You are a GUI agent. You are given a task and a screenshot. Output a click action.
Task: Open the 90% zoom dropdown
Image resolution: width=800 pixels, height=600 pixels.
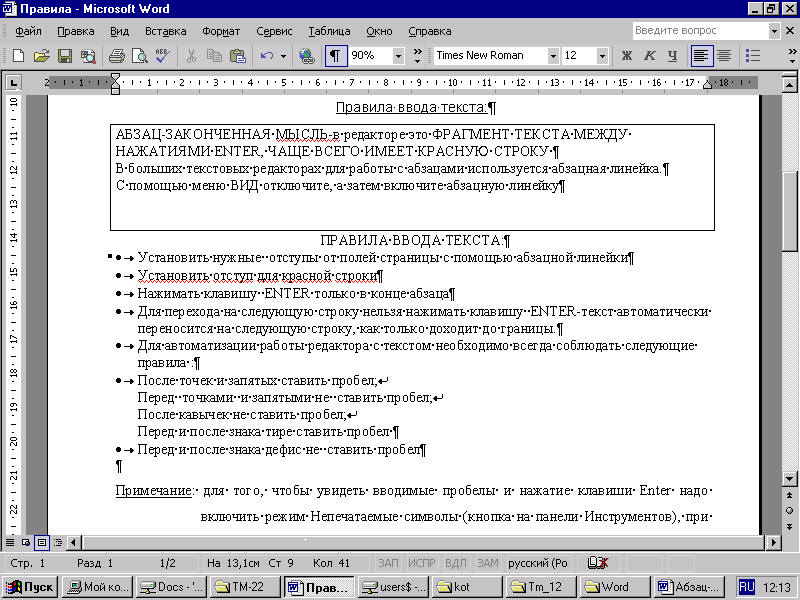coord(398,56)
